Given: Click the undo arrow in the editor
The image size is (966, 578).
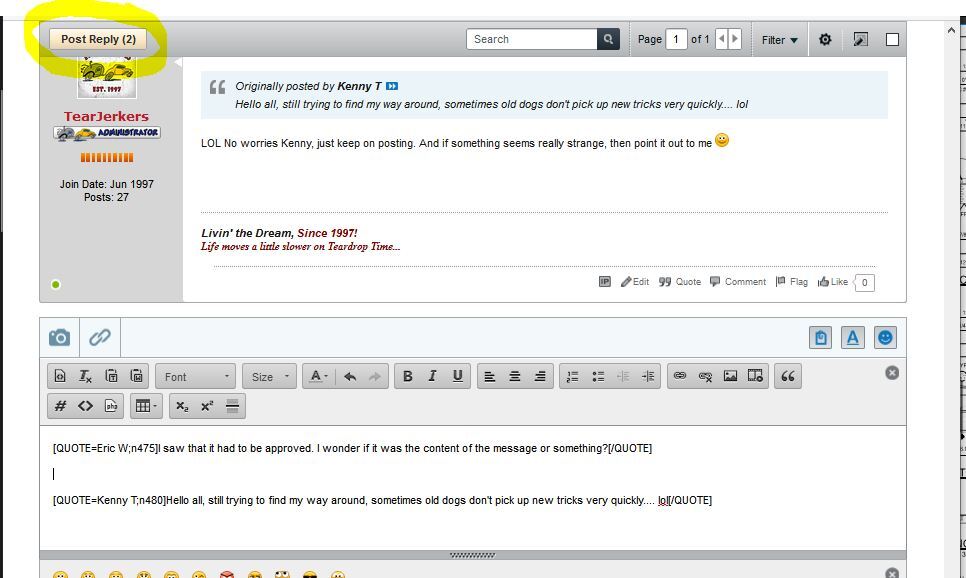Looking at the screenshot, I should coord(350,377).
